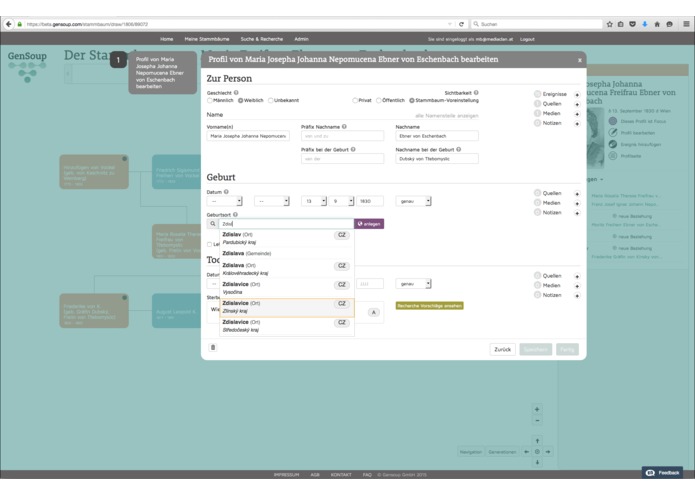Show help for Sichtbarkeit info icon

pyautogui.click(x=476, y=93)
